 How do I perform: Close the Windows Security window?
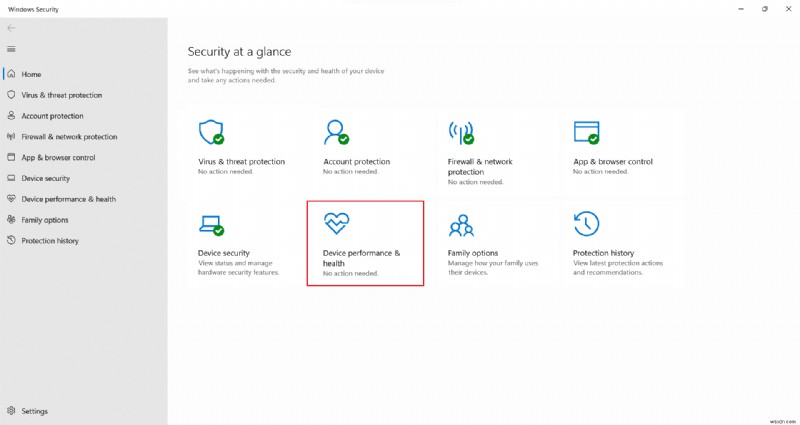[x=788, y=9]
